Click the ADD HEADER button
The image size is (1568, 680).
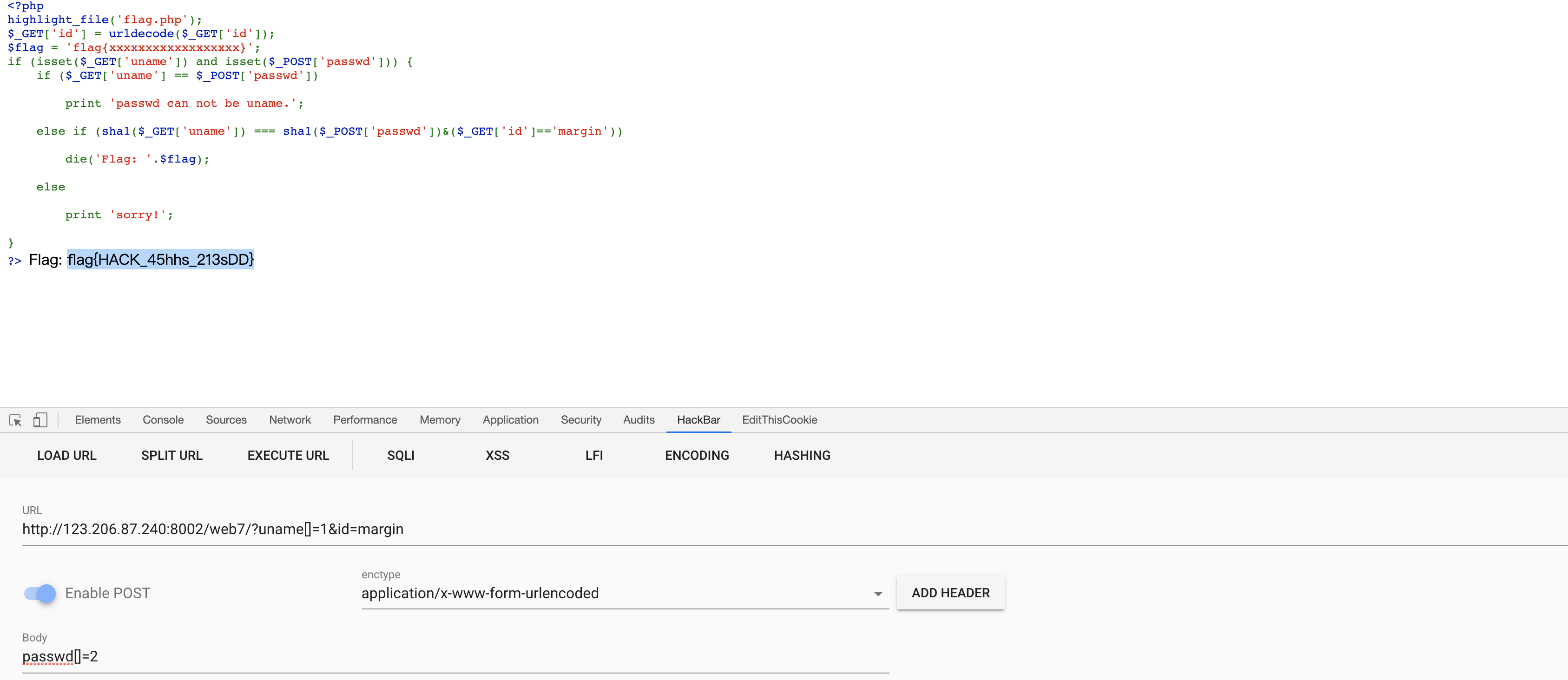[x=950, y=593]
